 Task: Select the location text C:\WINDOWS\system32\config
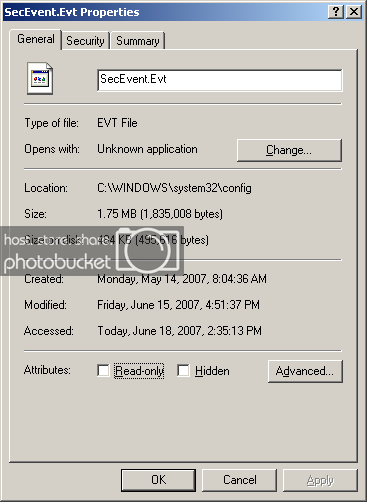click(x=174, y=188)
